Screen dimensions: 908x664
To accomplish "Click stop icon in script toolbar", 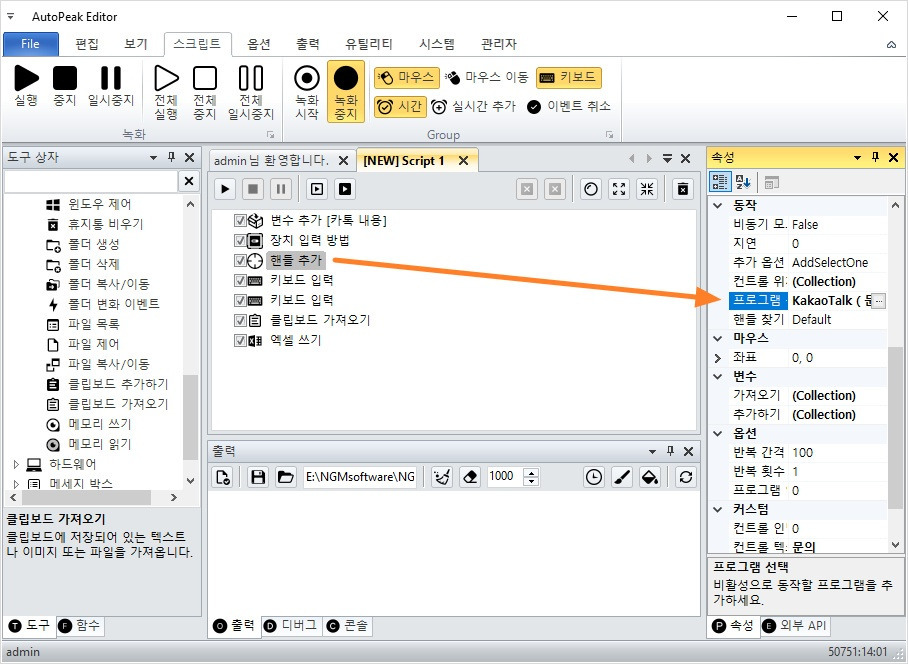I will click(x=252, y=189).
